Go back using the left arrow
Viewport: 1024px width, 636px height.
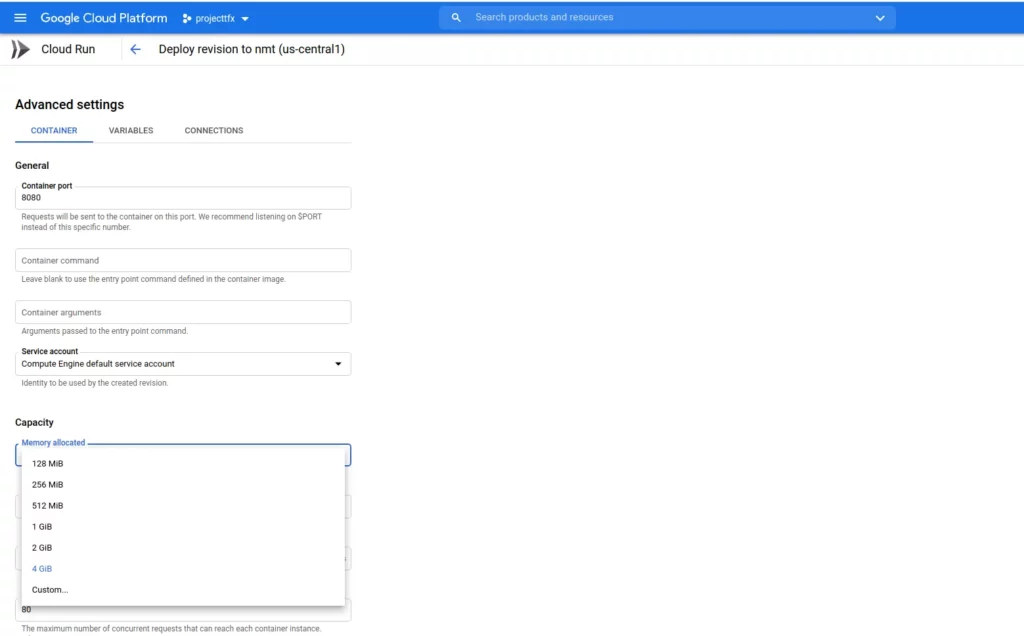[135, 49]
